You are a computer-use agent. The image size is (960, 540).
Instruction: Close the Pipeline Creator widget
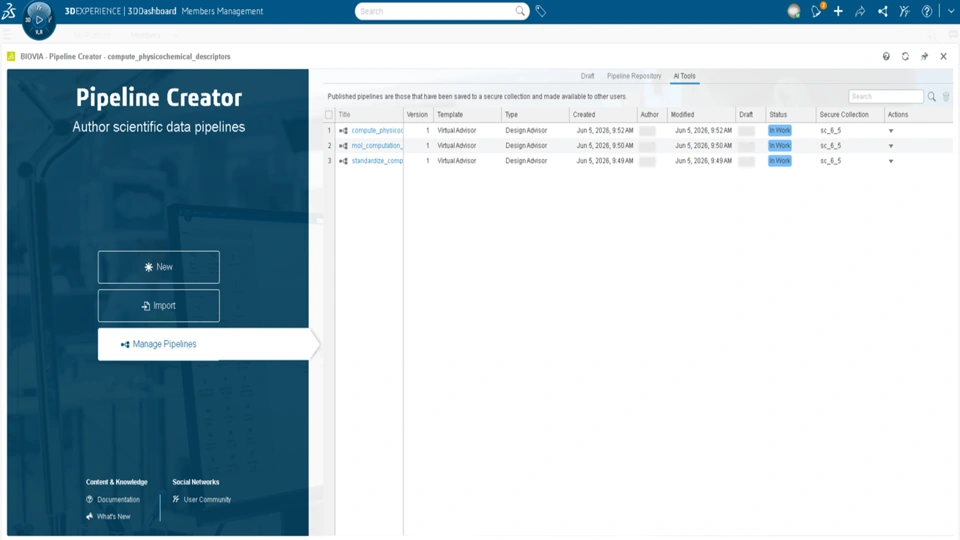[943, 56]
